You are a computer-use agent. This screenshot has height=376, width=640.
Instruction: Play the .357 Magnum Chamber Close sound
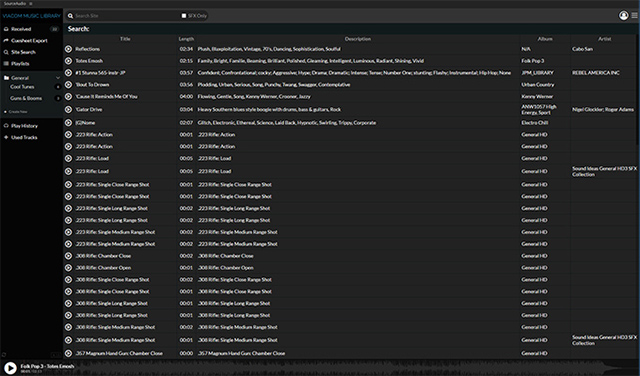point(69,353)
